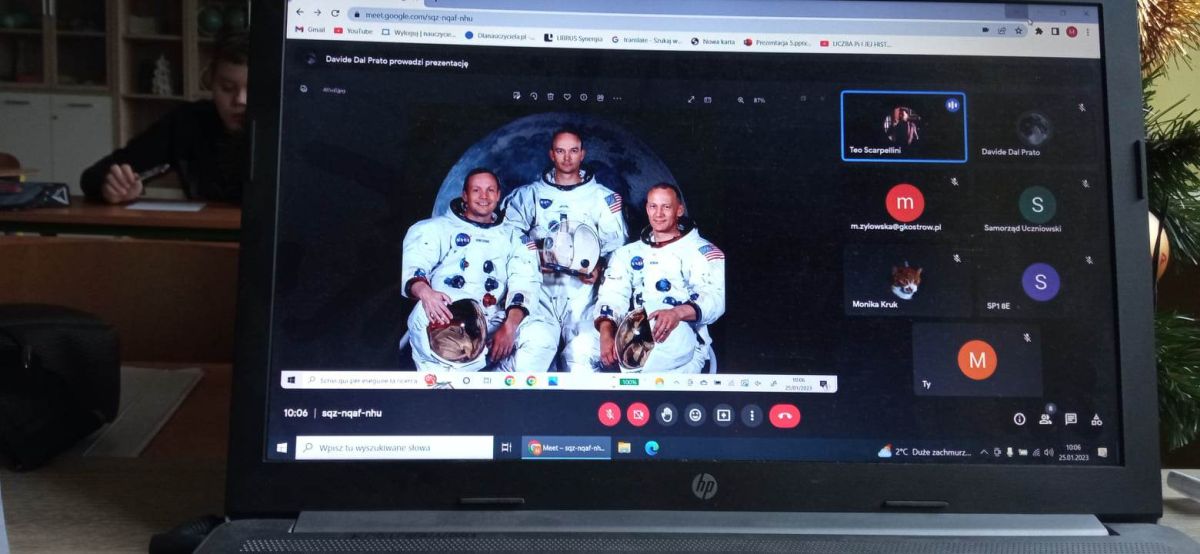Click the Chrome reload button
Screen dimensions: 1200x554
click(x=334, y=13)
